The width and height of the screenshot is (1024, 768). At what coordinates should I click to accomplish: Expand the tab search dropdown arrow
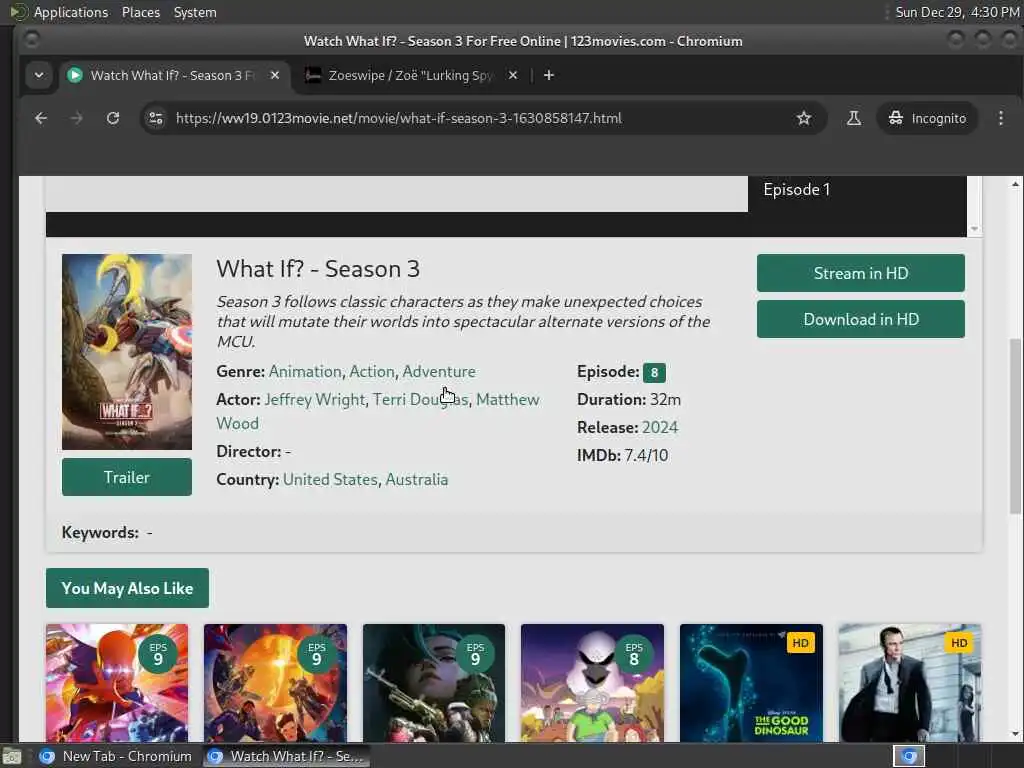click(x=39, y=75)
